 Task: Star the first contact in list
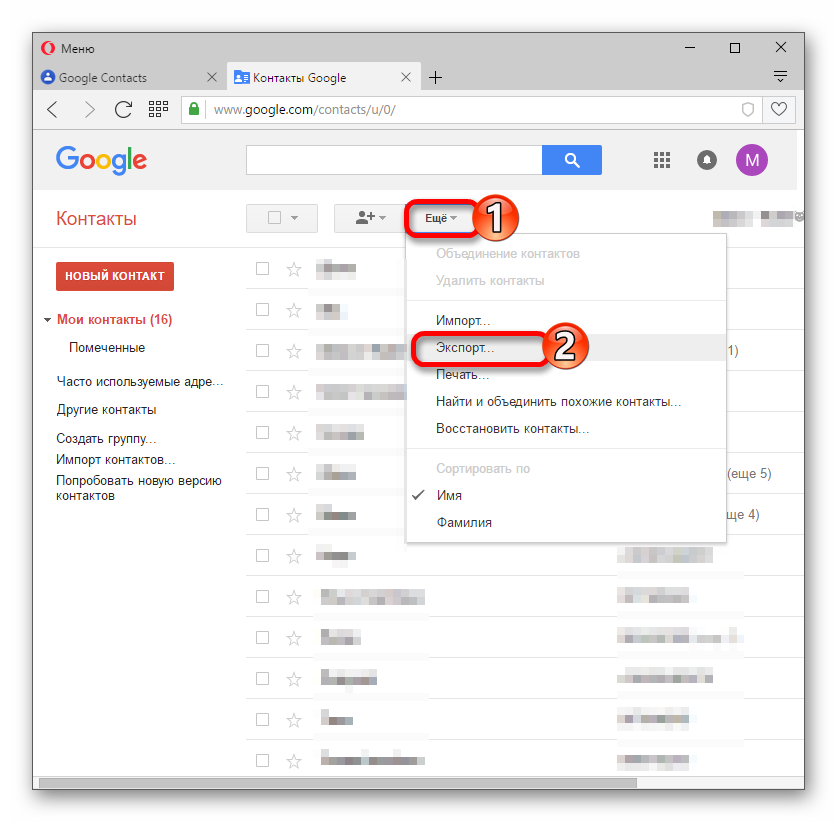294,269
